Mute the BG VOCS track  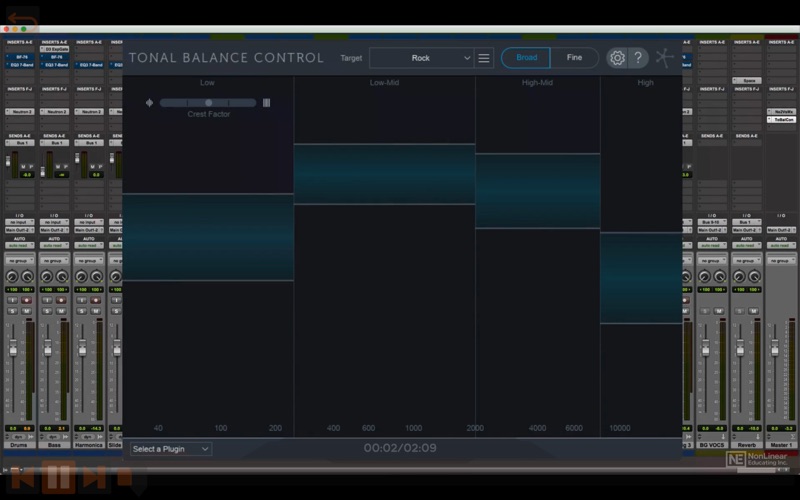[719, 311]
